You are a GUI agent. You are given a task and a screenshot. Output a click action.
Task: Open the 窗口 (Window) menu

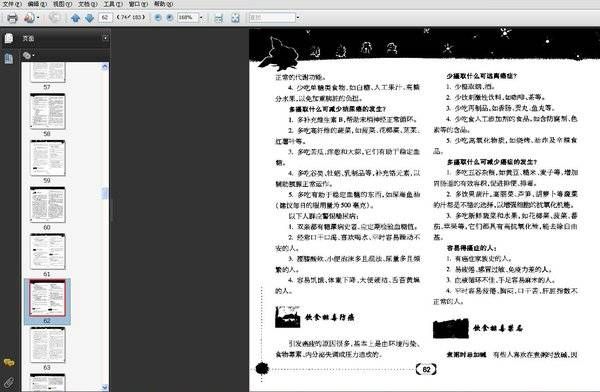click(x=138, y=4)
